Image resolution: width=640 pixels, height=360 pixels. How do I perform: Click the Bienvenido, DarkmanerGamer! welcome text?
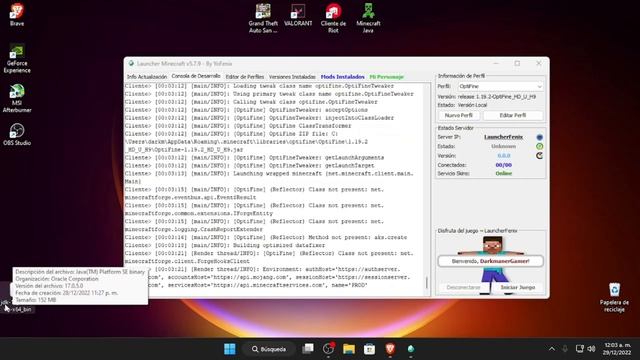491,261
